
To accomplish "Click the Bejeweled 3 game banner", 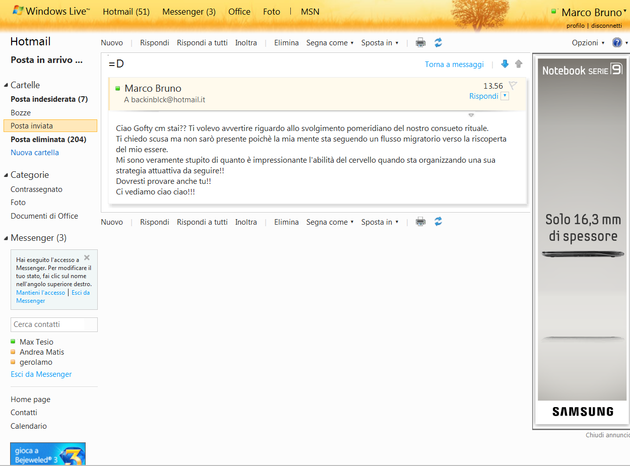I will click(x=48, y=454).
